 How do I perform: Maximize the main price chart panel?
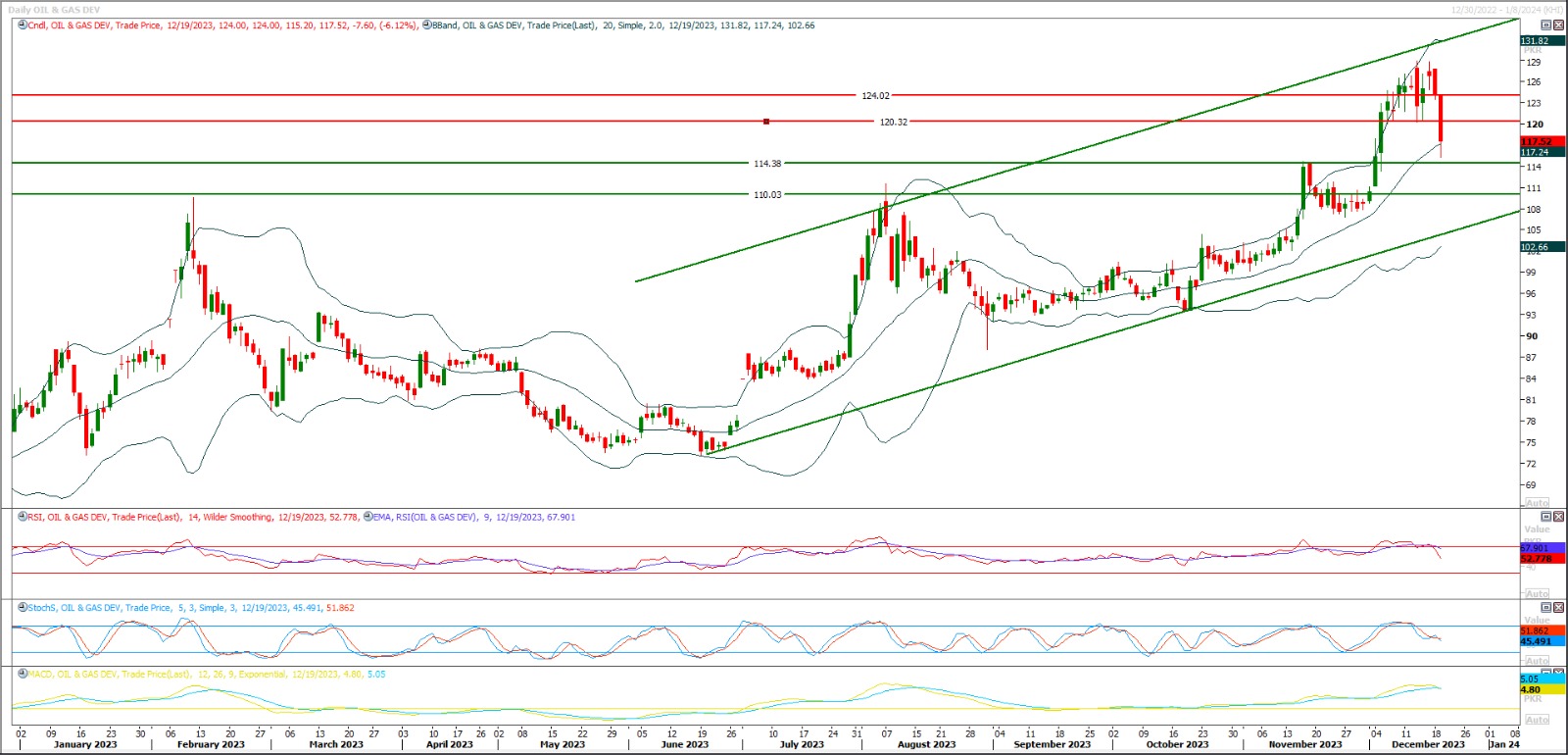tap(1546, 25)
